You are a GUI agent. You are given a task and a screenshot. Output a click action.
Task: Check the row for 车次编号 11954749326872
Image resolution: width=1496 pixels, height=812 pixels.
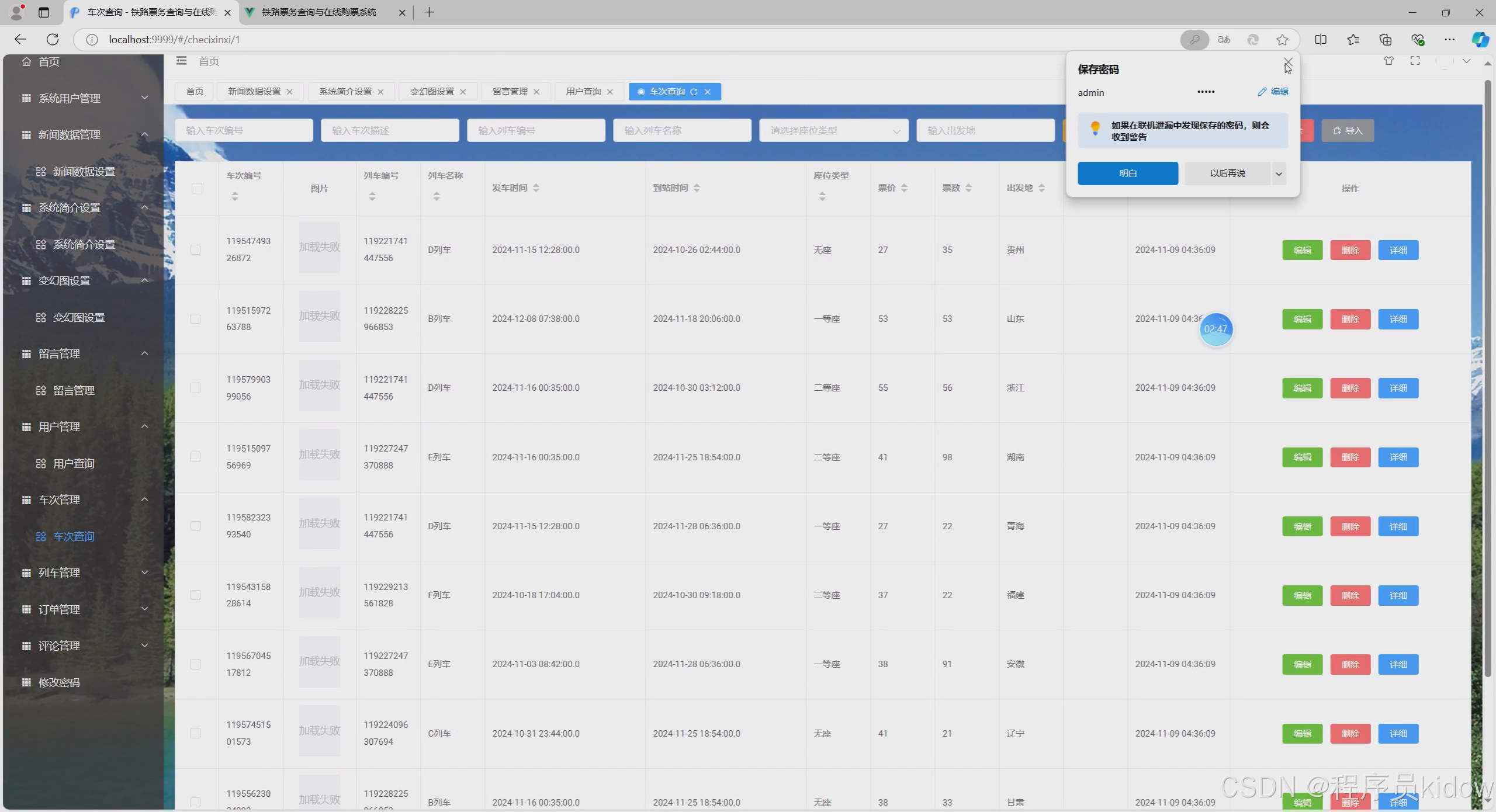point(196,250)
